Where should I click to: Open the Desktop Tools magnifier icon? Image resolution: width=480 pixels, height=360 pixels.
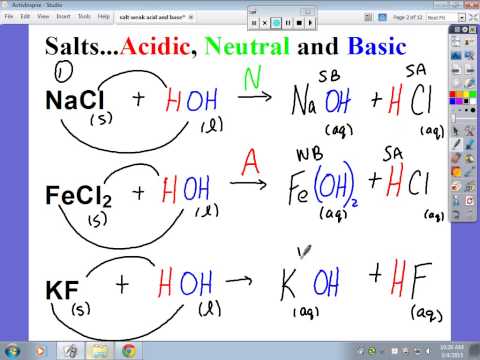469,56
